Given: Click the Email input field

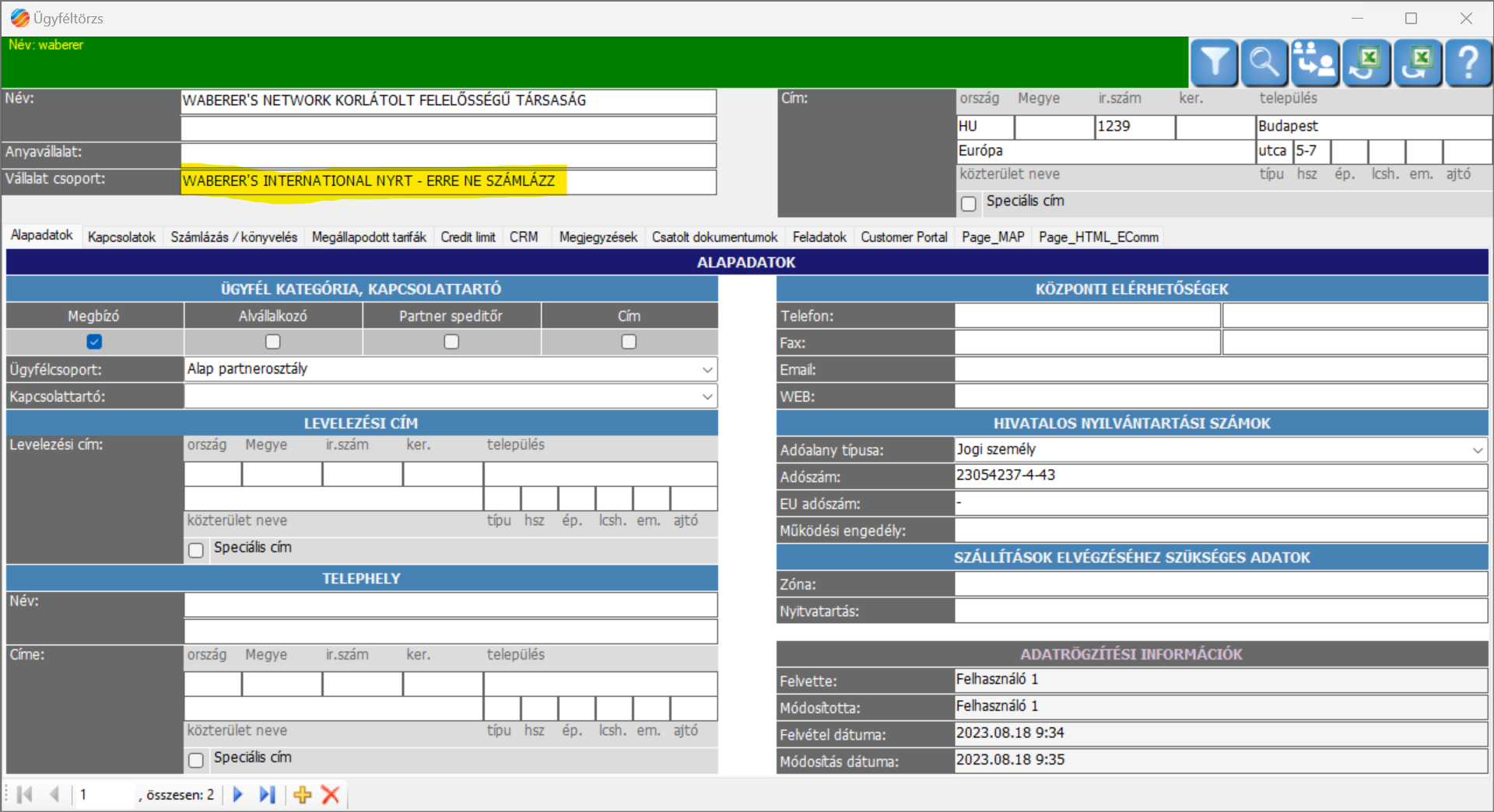Looking at the screenshot, I should pos(1221,369).
